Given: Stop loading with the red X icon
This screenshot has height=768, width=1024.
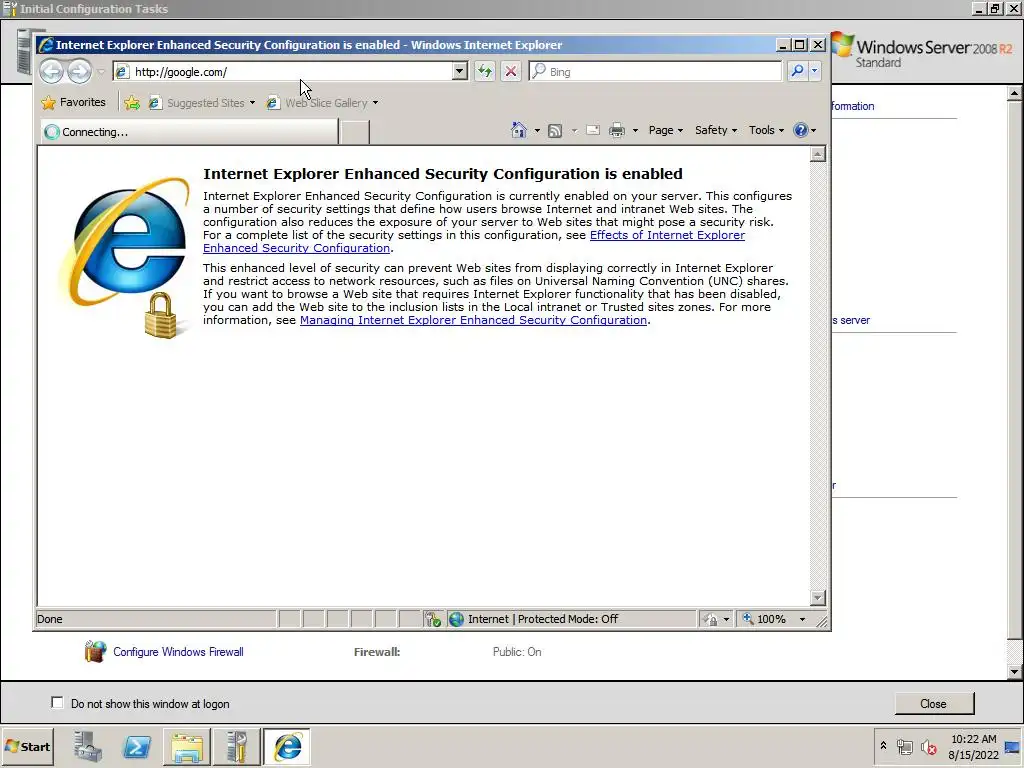Looking at the screenshot, I should (x=511, y=71).
